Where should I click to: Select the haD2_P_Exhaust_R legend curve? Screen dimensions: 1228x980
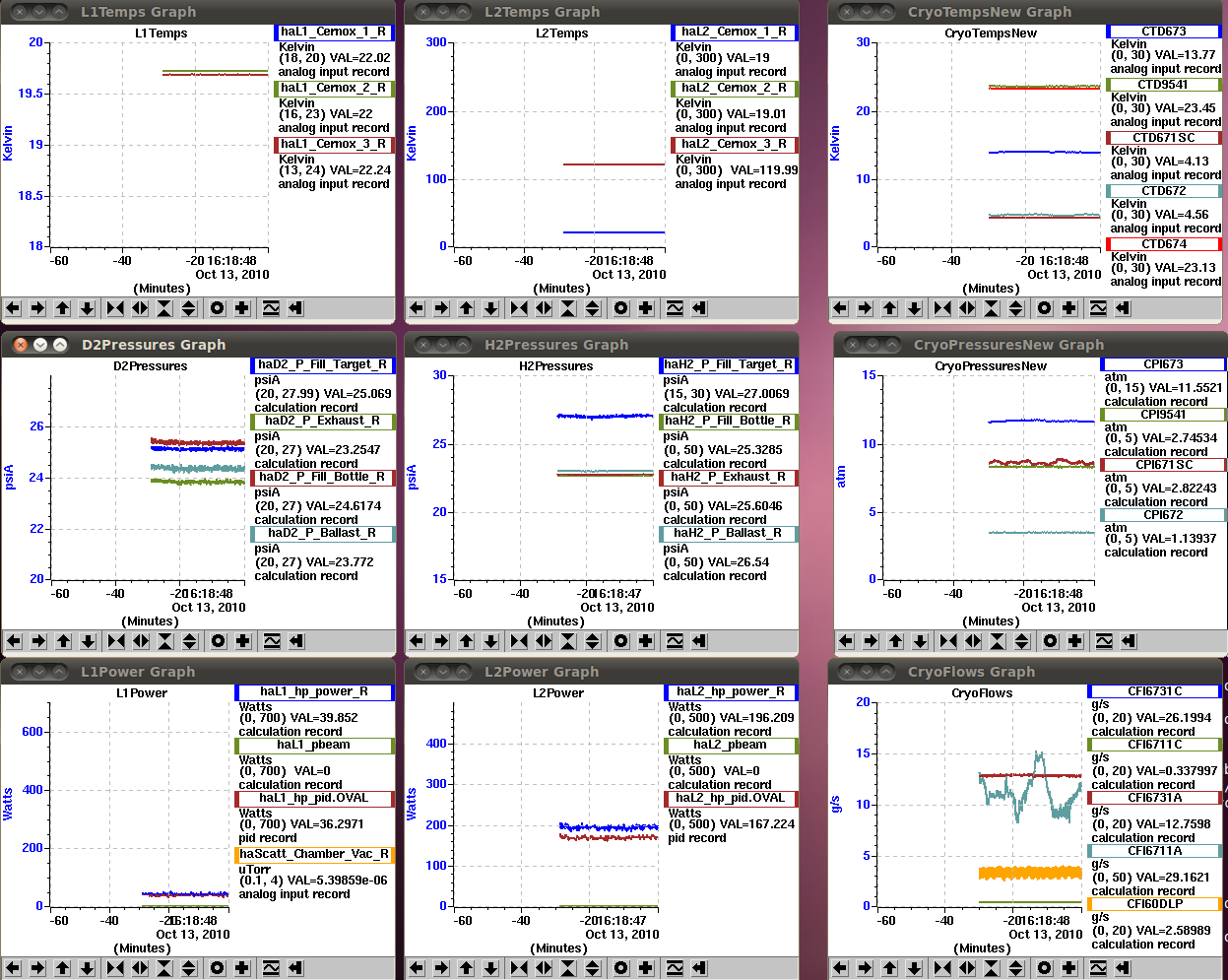point(322,422)
